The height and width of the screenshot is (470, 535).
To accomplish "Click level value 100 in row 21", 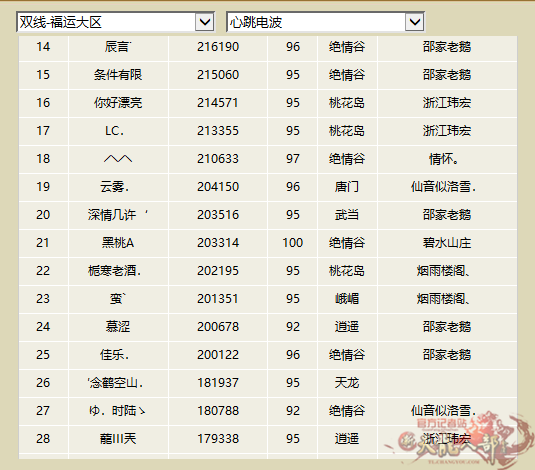I will point(293,243).
